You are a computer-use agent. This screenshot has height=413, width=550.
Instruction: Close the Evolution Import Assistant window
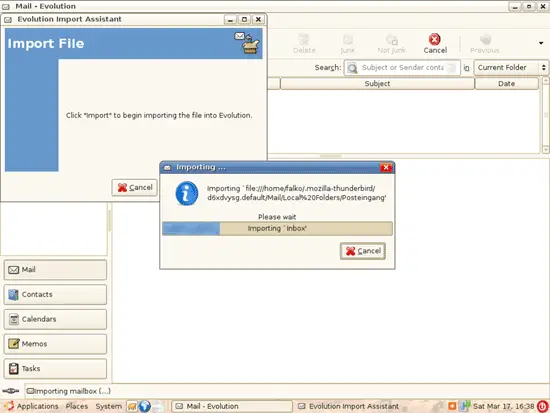[x=259, y=19]
